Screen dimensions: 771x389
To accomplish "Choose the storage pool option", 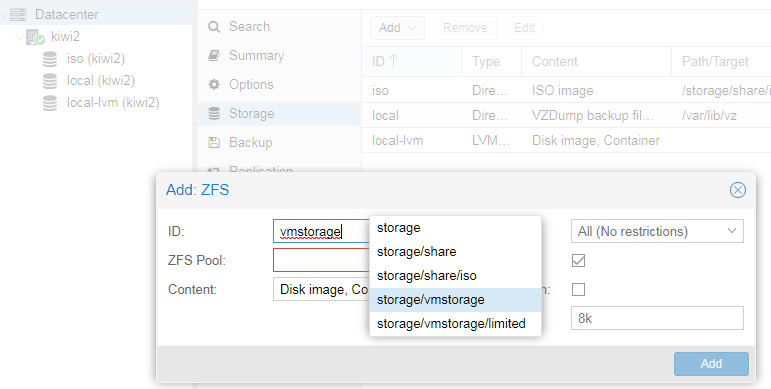I will [x=455, y=228].
